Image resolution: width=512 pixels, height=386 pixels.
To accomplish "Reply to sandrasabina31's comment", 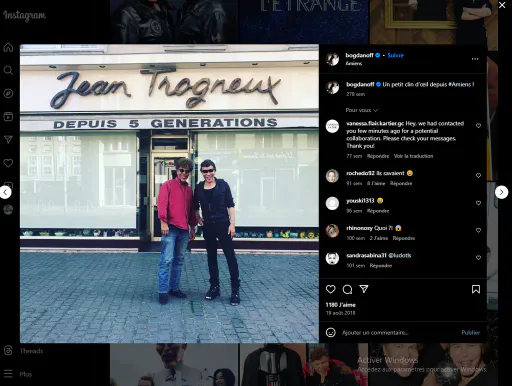I will [x=381, y=266].
